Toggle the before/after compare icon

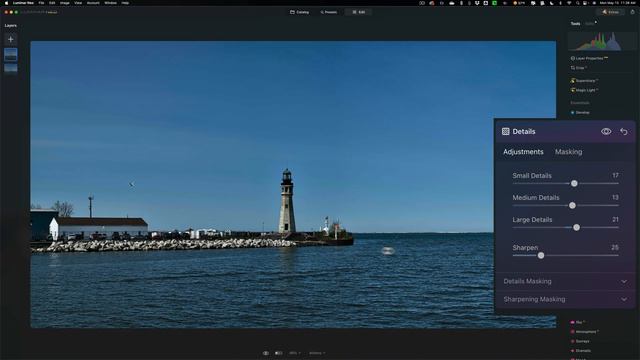279,353
